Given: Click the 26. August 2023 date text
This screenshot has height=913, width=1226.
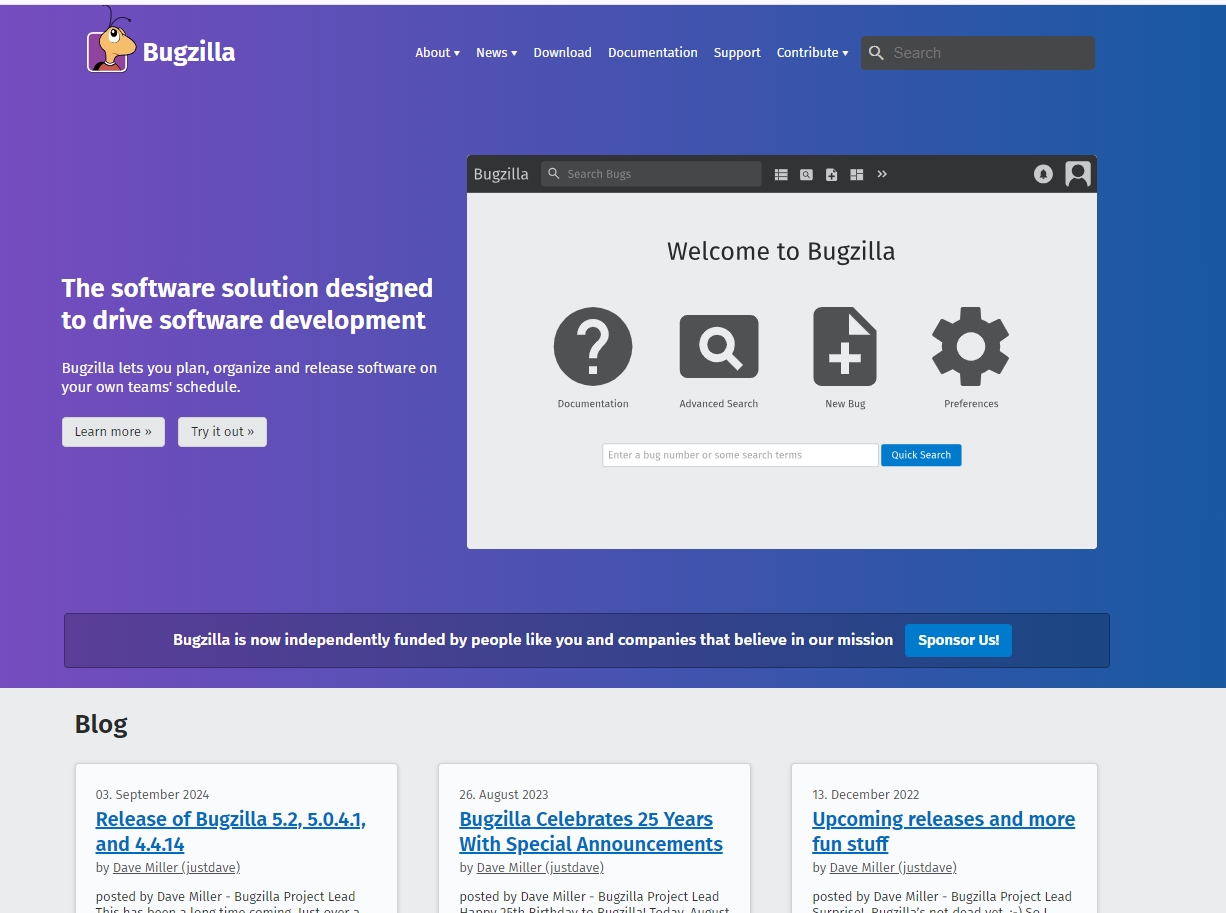Looking at the screenshot, I should click(x=504, y=795).
